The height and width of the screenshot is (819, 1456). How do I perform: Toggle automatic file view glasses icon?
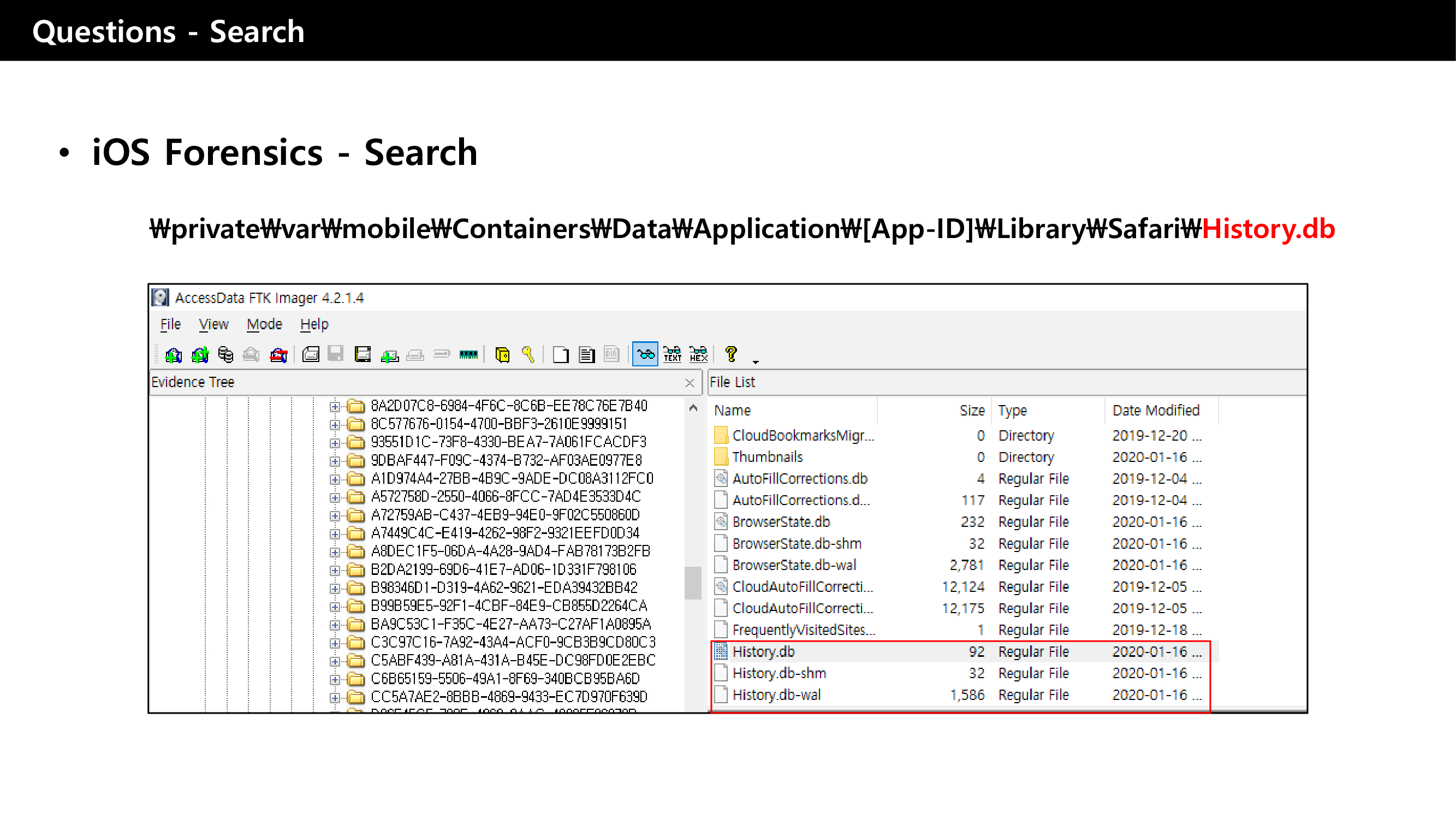click(645, 355)
